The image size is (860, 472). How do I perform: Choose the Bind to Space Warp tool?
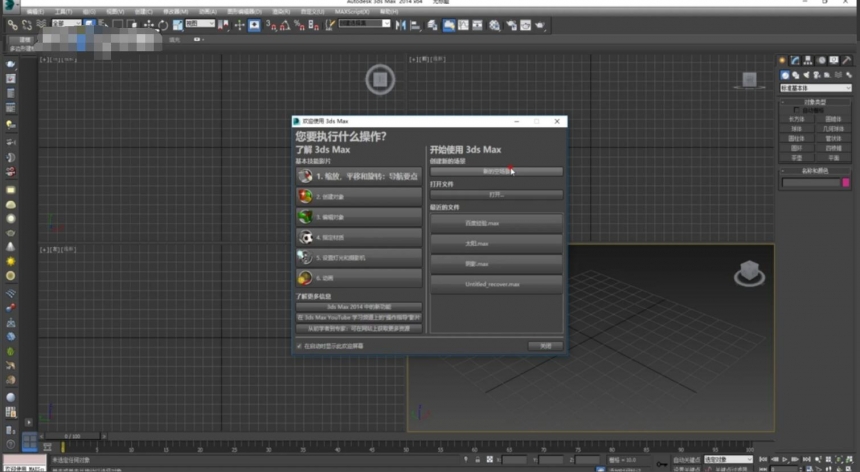point(41,25)
